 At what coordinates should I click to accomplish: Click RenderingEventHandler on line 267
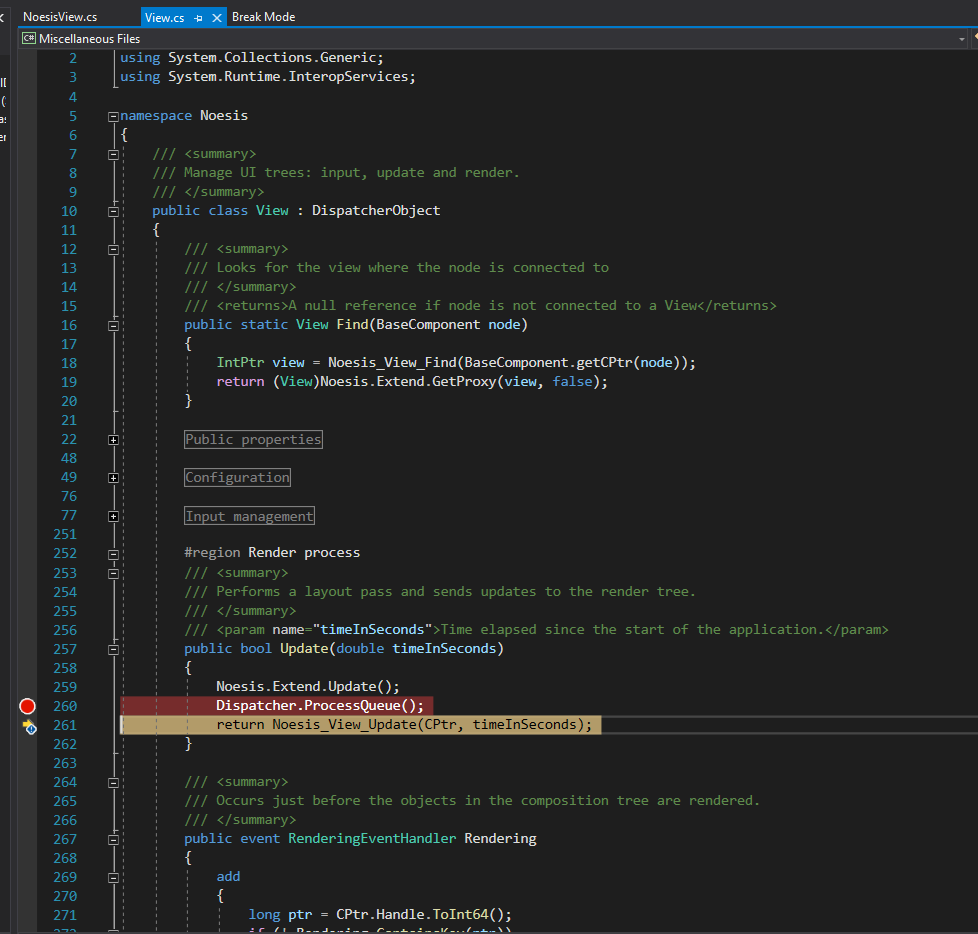372,839
